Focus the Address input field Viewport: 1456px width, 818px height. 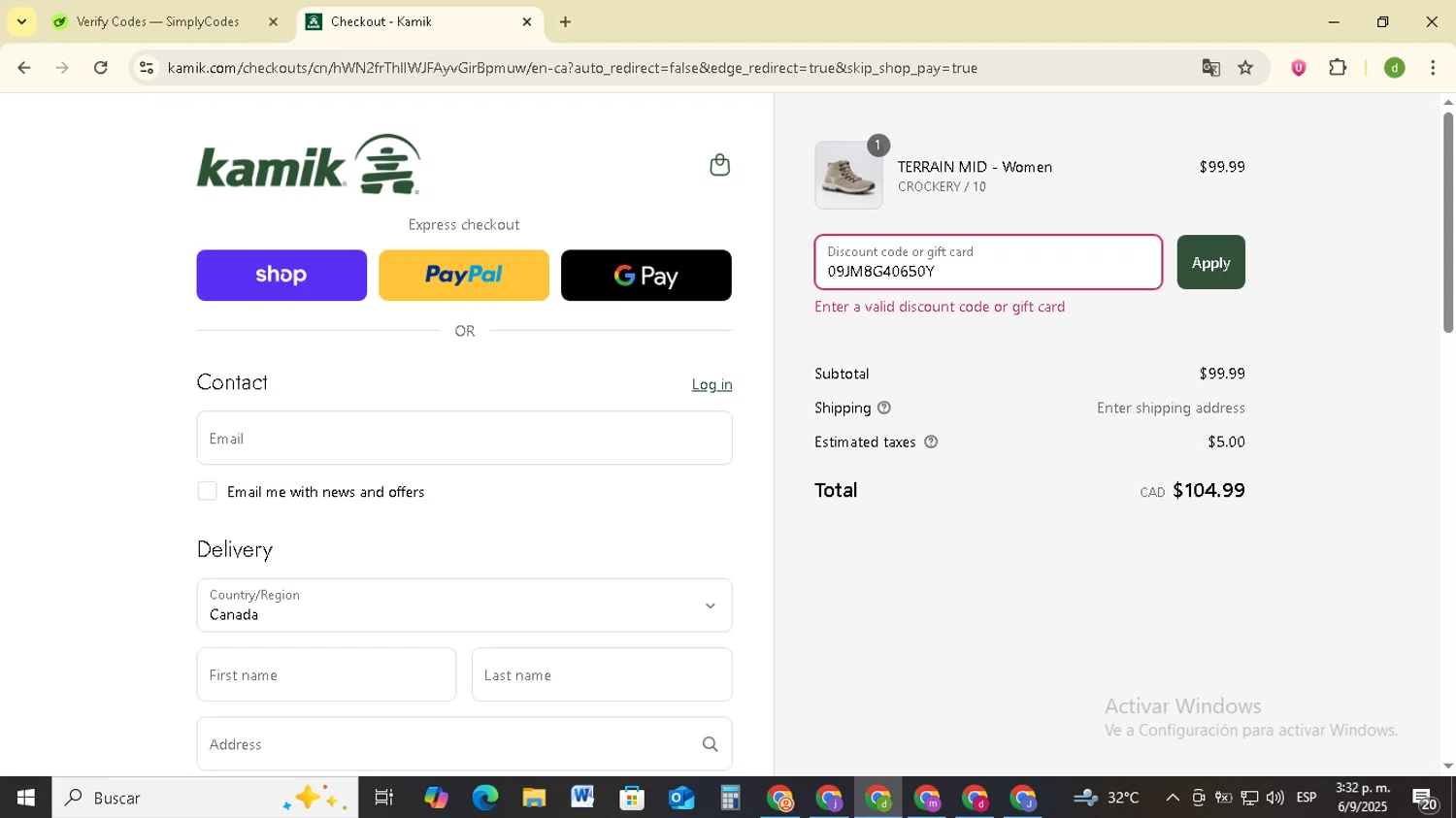464,744
